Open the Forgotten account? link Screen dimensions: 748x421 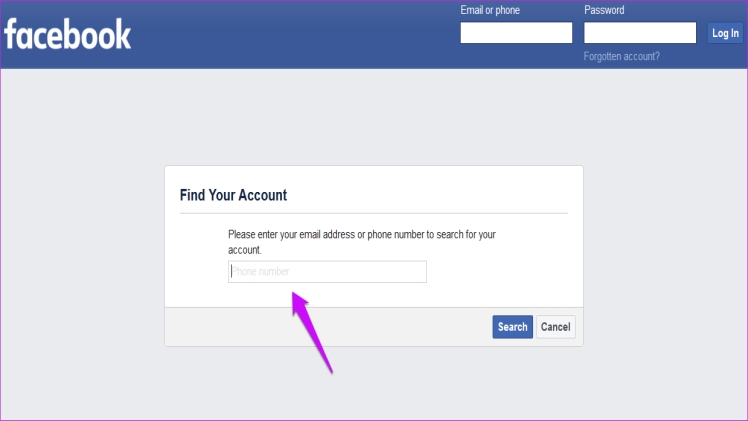coord(622,56)
